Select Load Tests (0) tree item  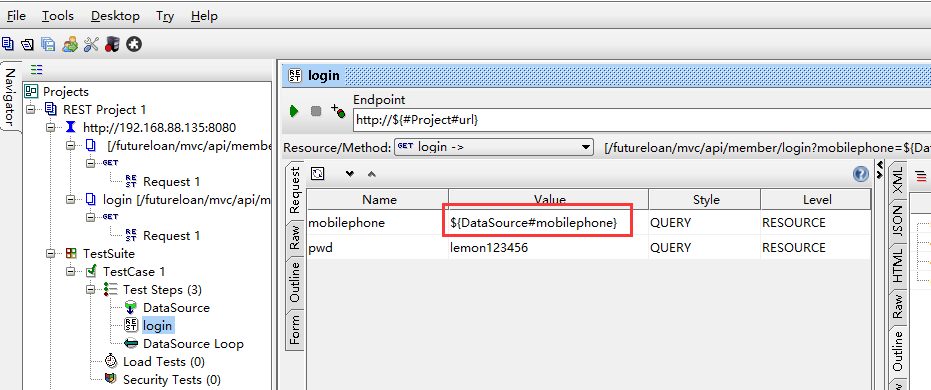coord(163,362)
